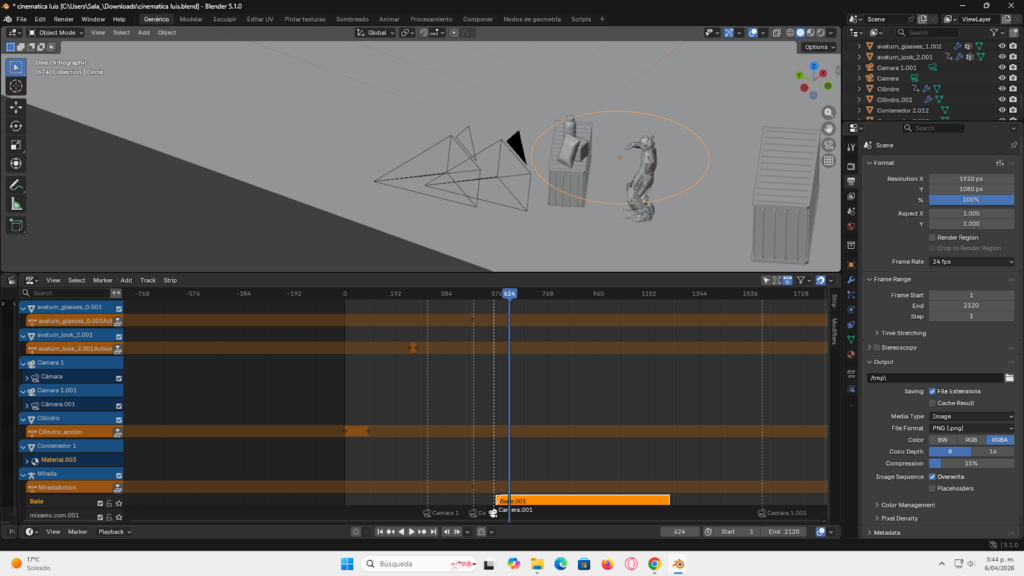Click the Frame End value field
The width and height of the screenshot is (1024, 576).
coord(972,306)
